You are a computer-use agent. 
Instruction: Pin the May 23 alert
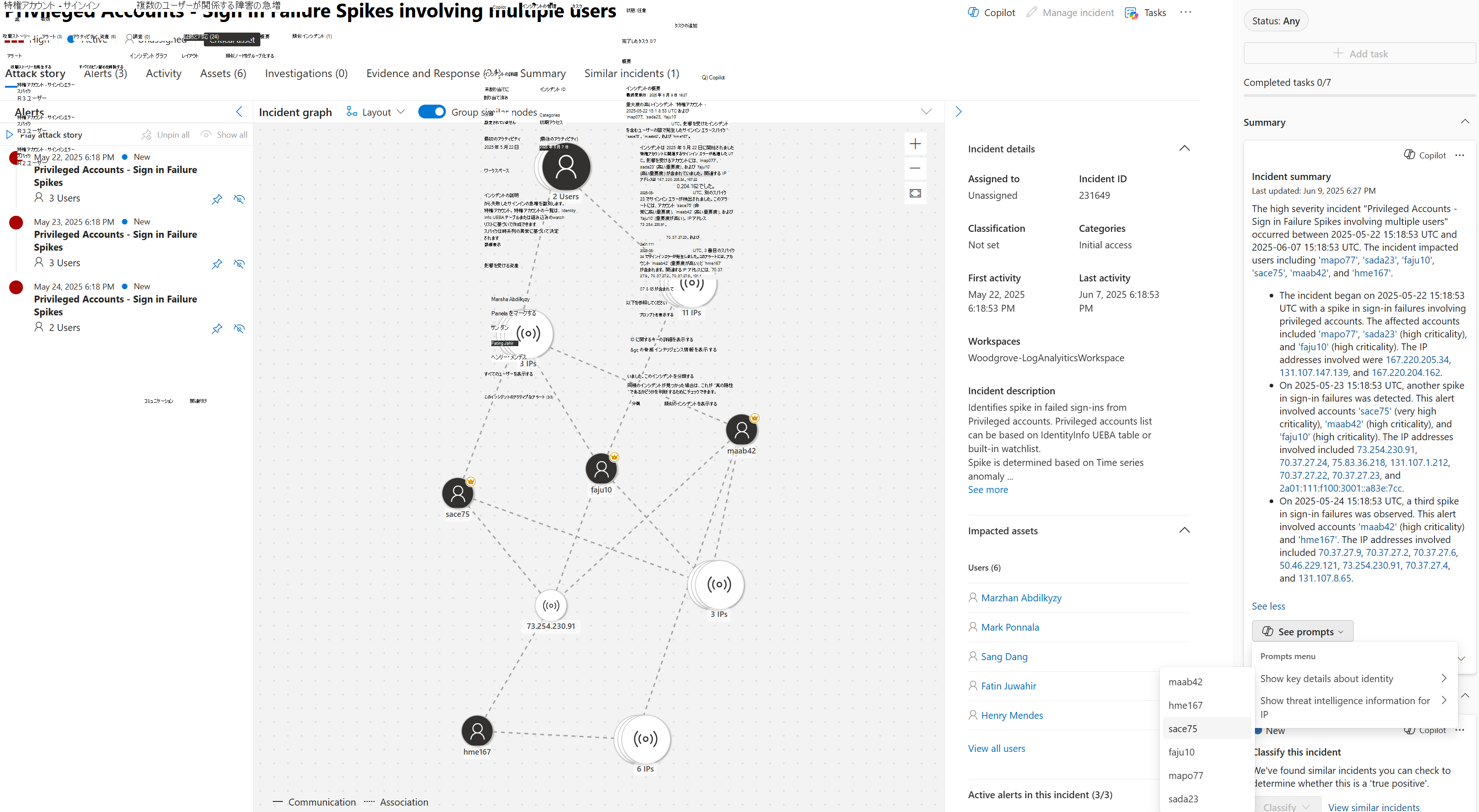pyautogui.click(x=216, y=264)
